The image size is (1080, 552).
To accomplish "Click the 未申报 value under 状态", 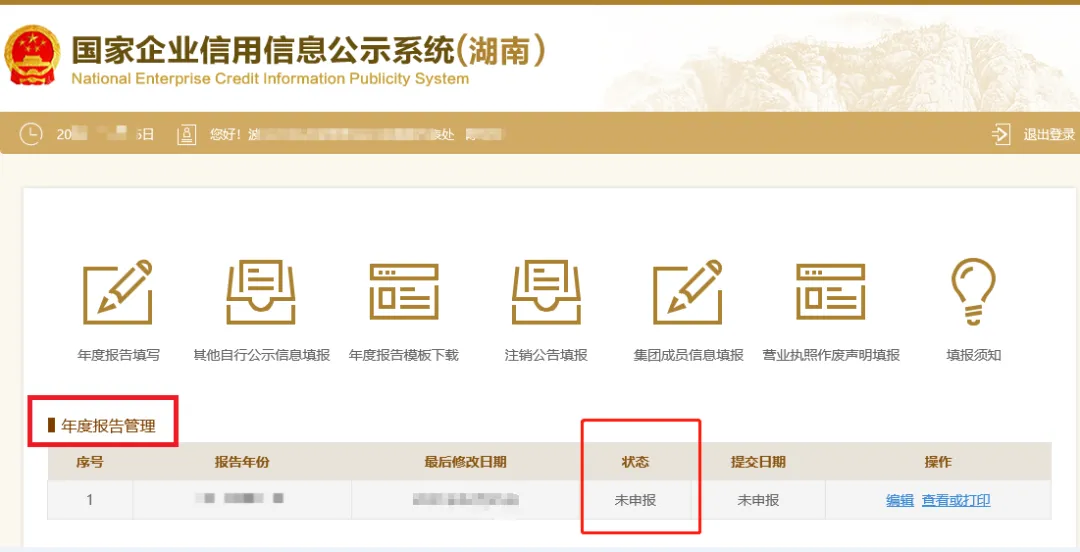I will pos(635,500).
